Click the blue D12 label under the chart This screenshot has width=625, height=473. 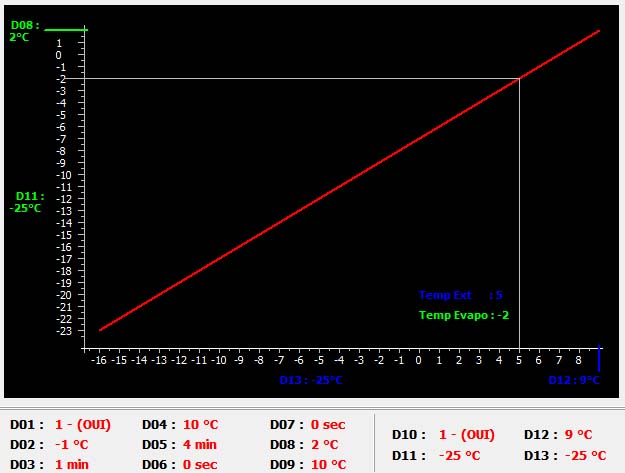[573, 380]
